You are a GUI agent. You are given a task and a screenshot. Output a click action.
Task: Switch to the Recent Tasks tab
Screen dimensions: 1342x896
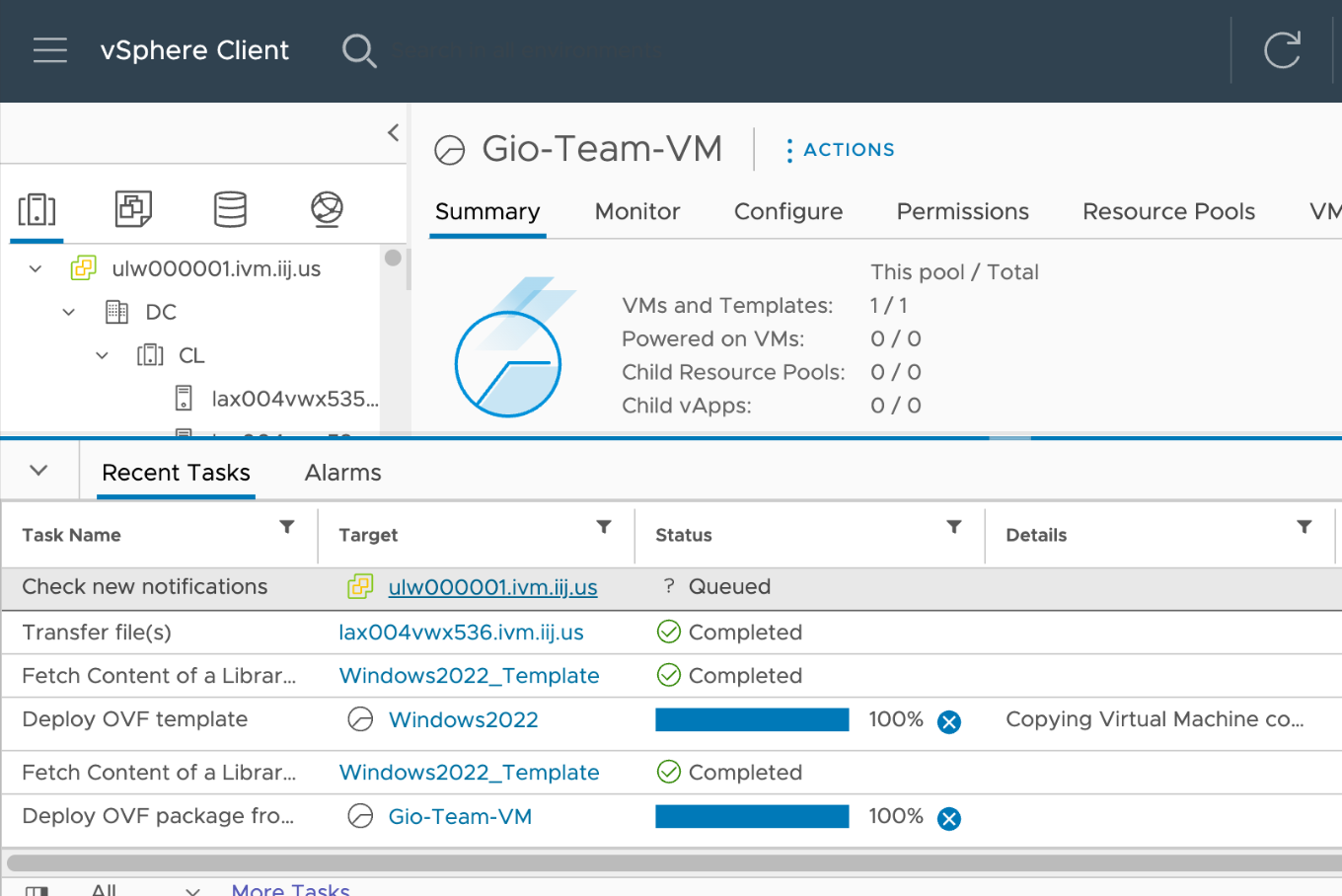[177, 473]
